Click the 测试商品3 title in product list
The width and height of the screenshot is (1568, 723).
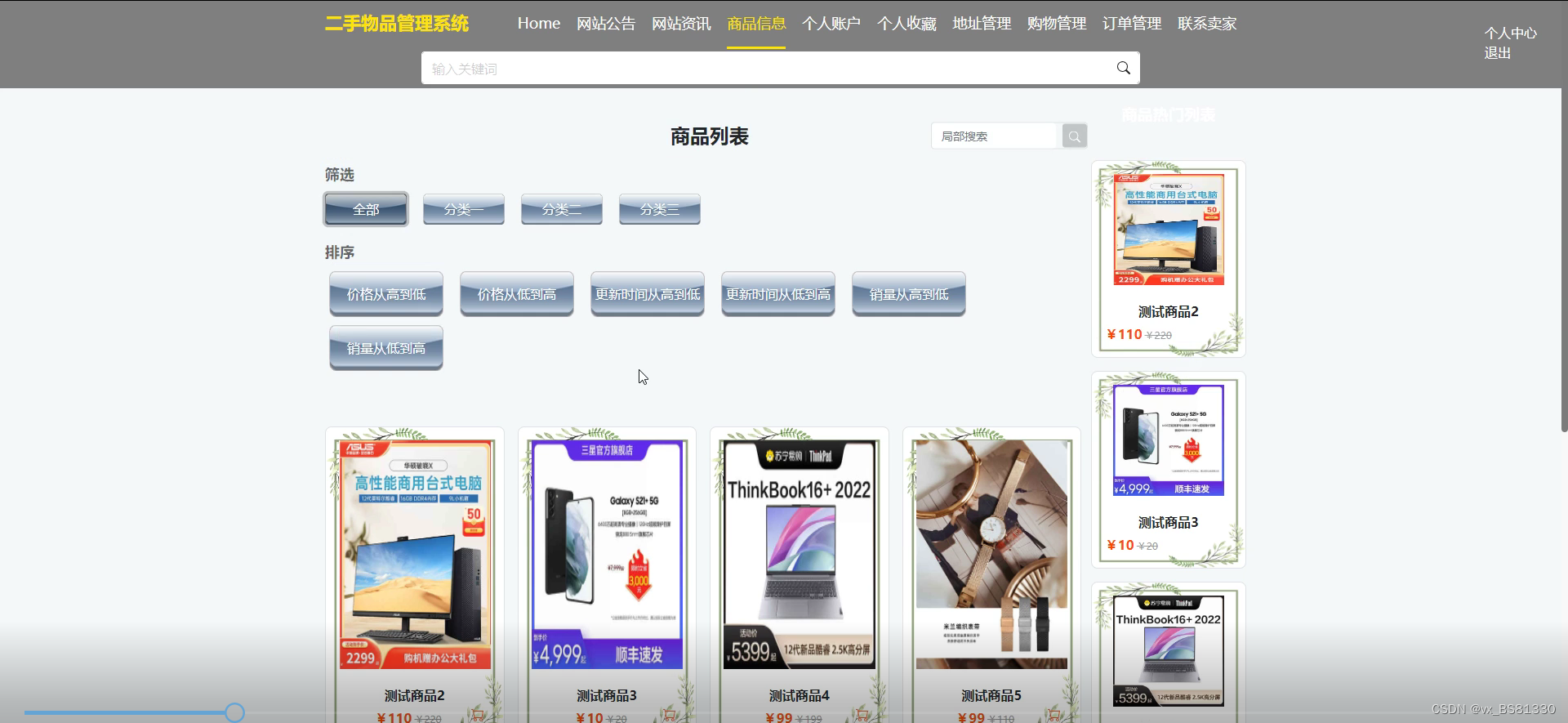click(607, 696)
